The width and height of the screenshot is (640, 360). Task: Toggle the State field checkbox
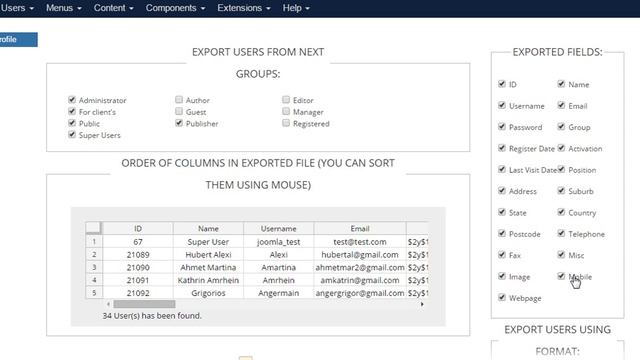tap(502, 212)
